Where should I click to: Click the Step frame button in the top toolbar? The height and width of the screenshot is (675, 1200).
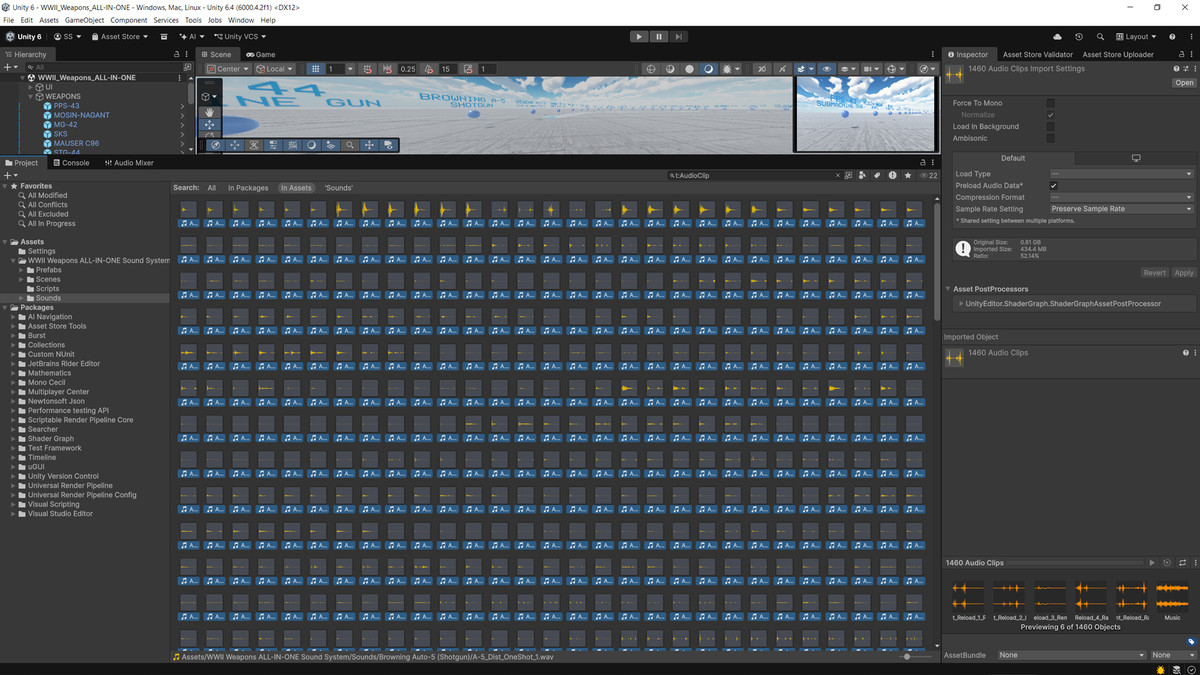[679, 37]
